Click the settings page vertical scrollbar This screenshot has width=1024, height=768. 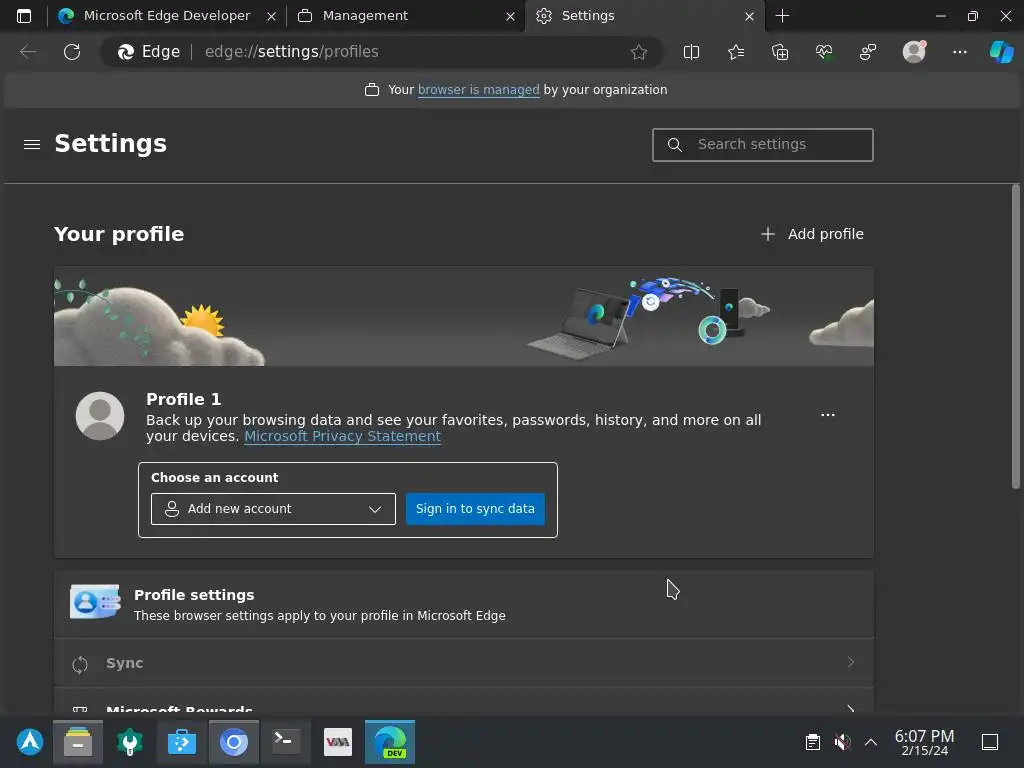[1015, 336]
